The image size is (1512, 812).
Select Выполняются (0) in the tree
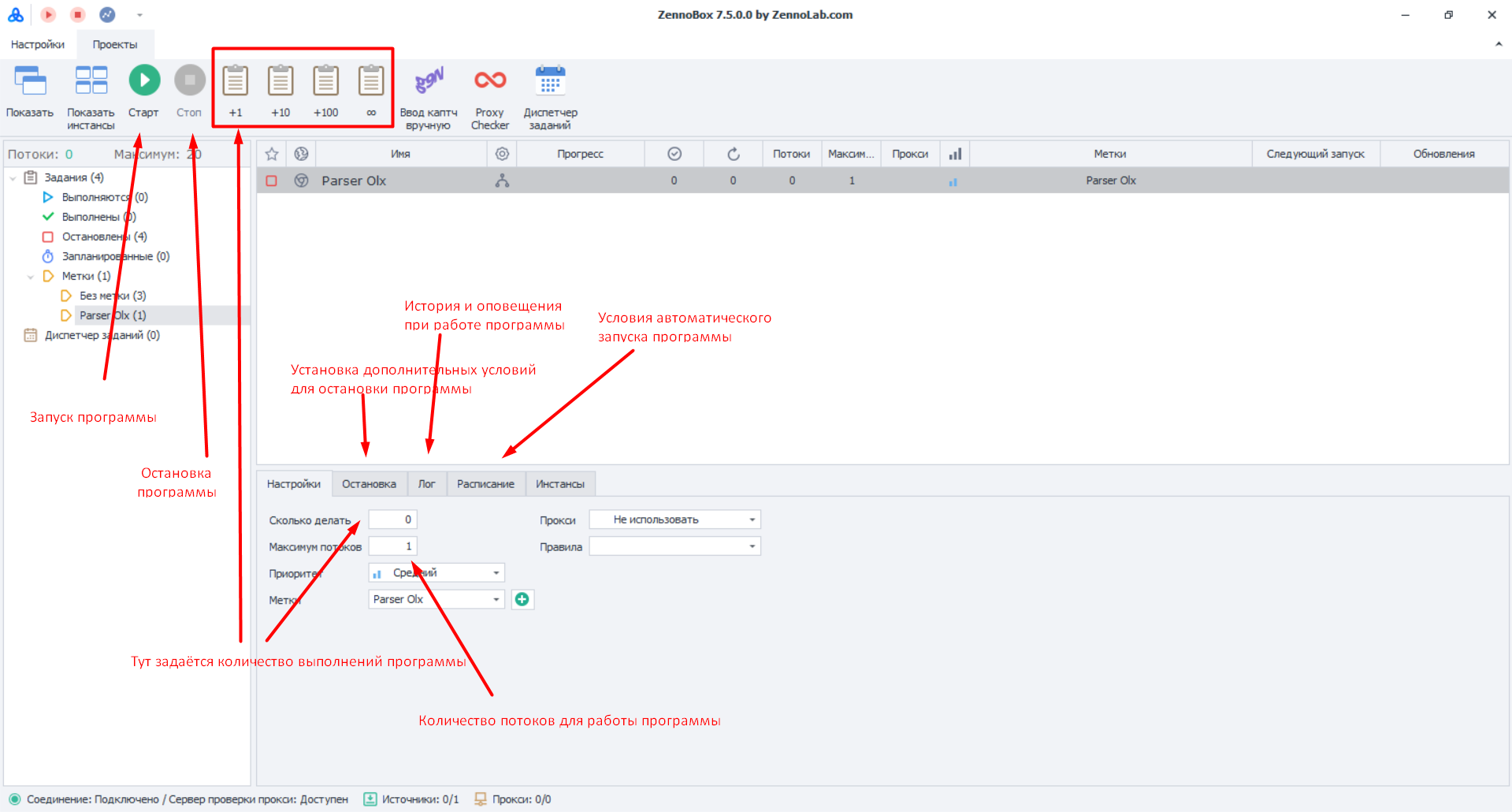click(105, 197)
